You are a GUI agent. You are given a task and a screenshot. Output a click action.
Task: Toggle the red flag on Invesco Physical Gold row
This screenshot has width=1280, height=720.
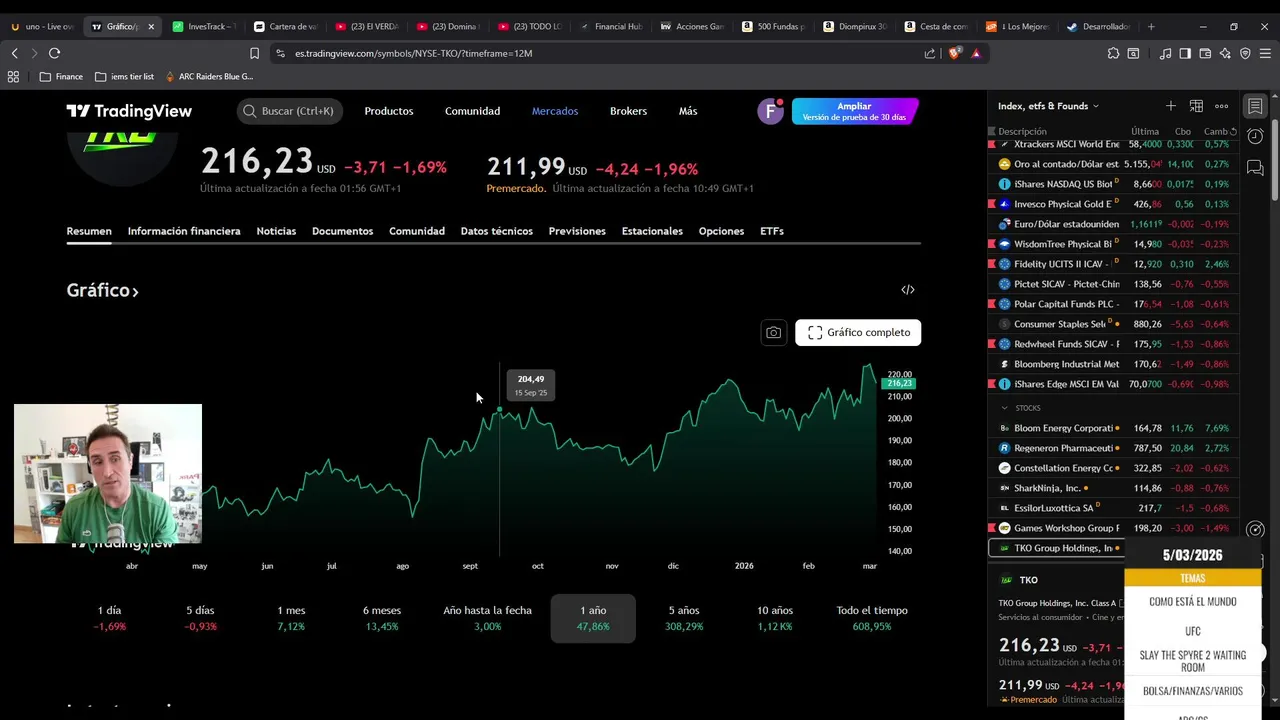point(992,204)
